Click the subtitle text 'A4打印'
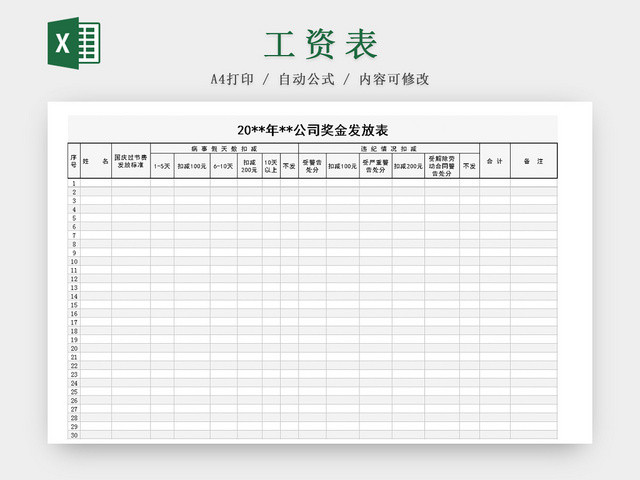Image resolution: width=640 pixels, height=480 pixels. (x=232, y=79)
